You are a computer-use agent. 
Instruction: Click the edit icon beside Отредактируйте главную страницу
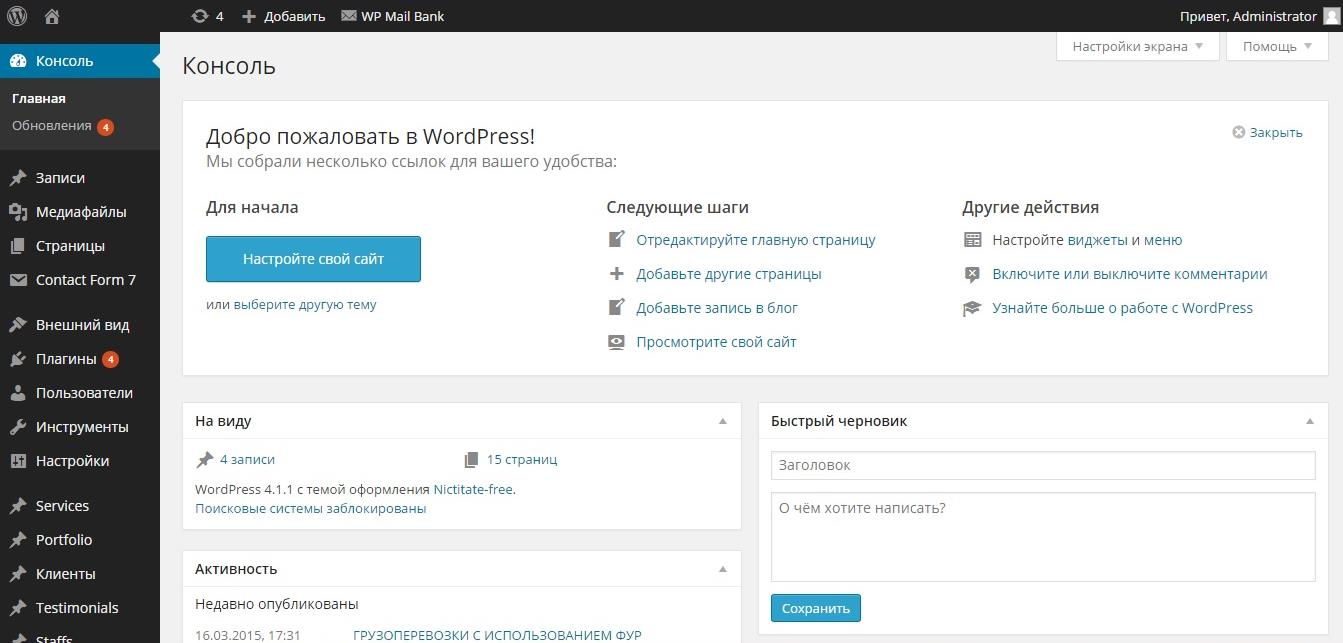pyautogui.click(x=617, y=240)
